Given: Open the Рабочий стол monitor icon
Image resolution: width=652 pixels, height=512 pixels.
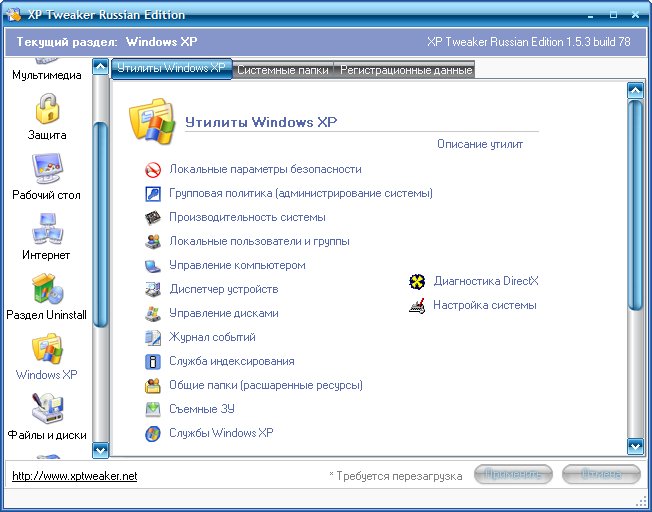Looking at the screenshot, I should [x=47, y=168].
